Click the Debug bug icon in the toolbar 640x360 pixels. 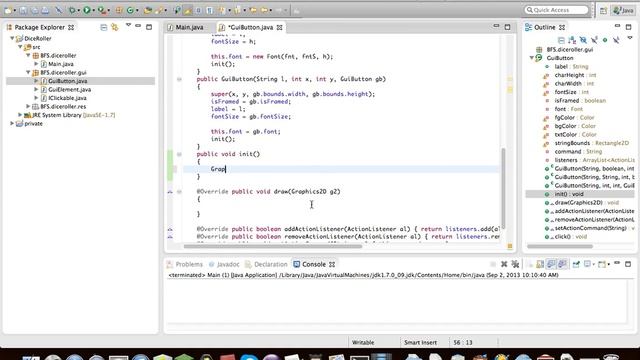[72, 10]
